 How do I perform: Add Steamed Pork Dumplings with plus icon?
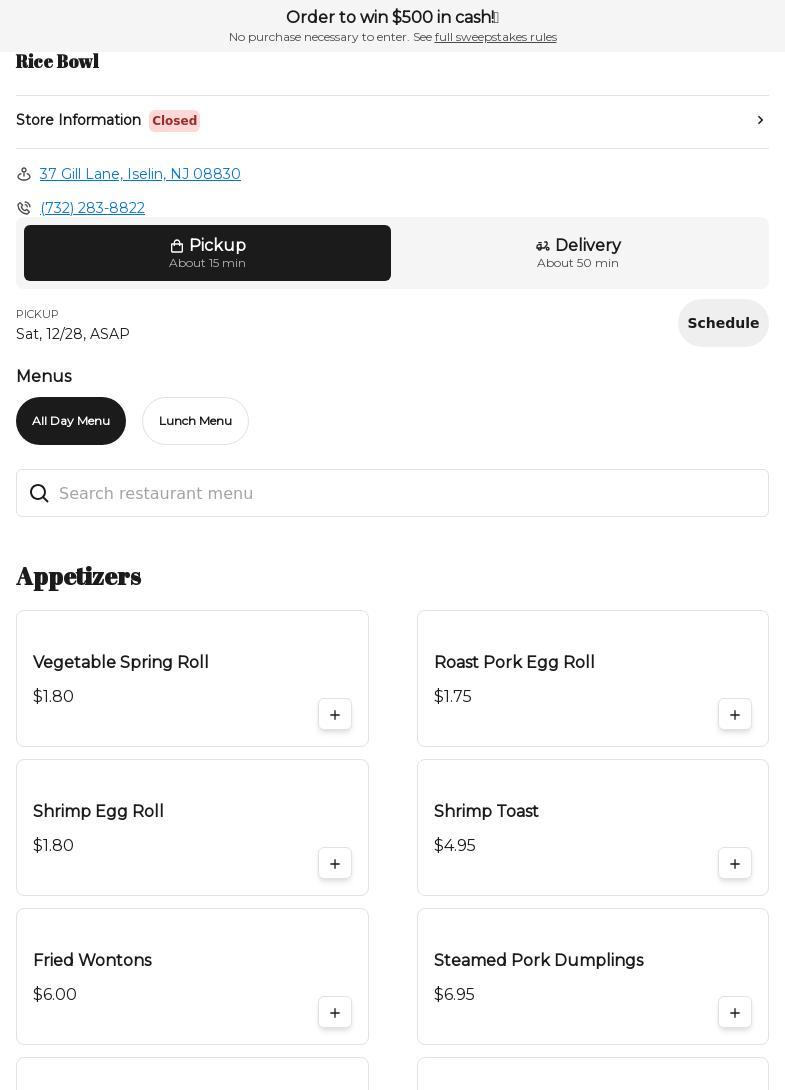[x=735, y=1013]
